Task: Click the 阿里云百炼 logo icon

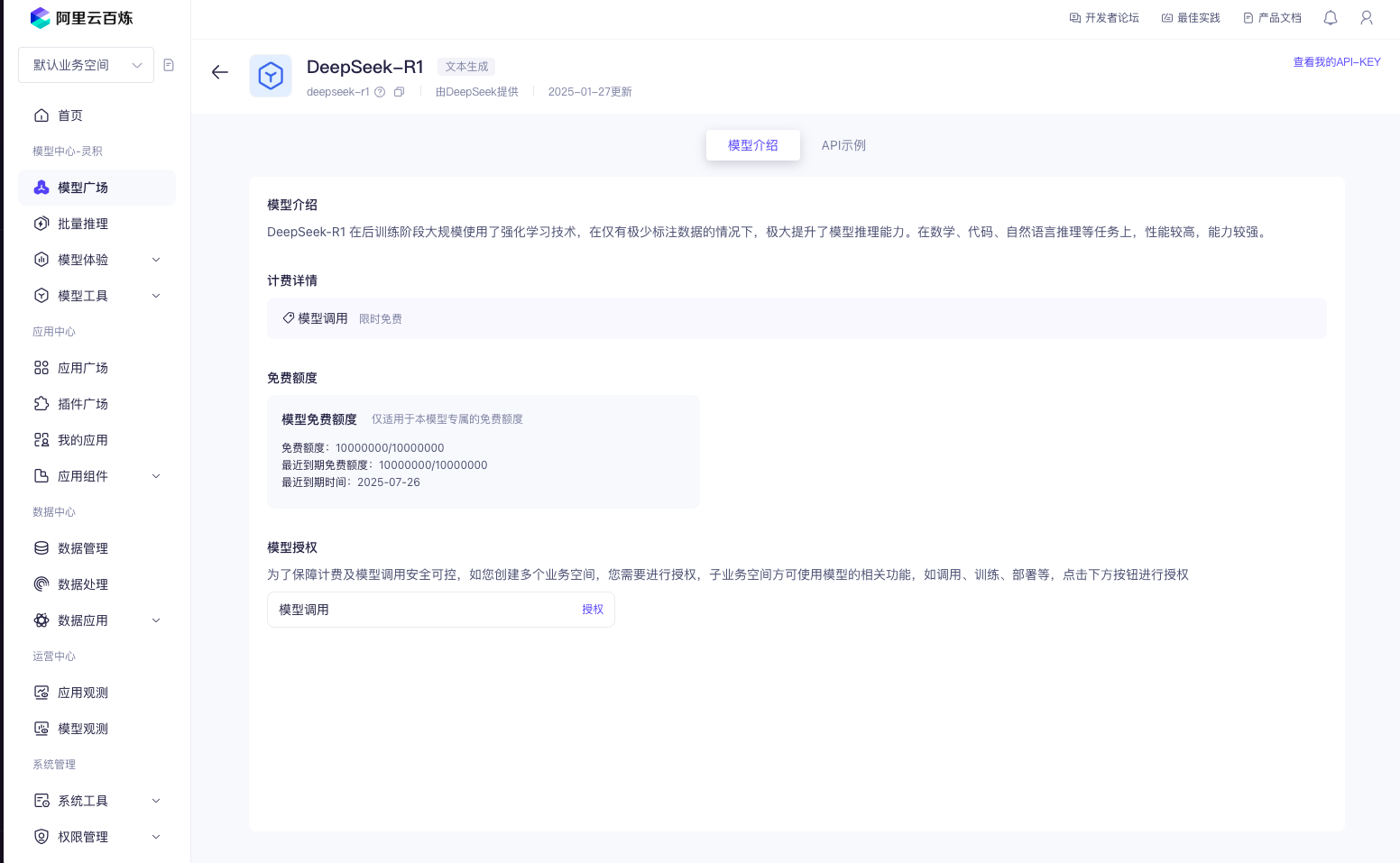Action: click(x=41, y=18)
